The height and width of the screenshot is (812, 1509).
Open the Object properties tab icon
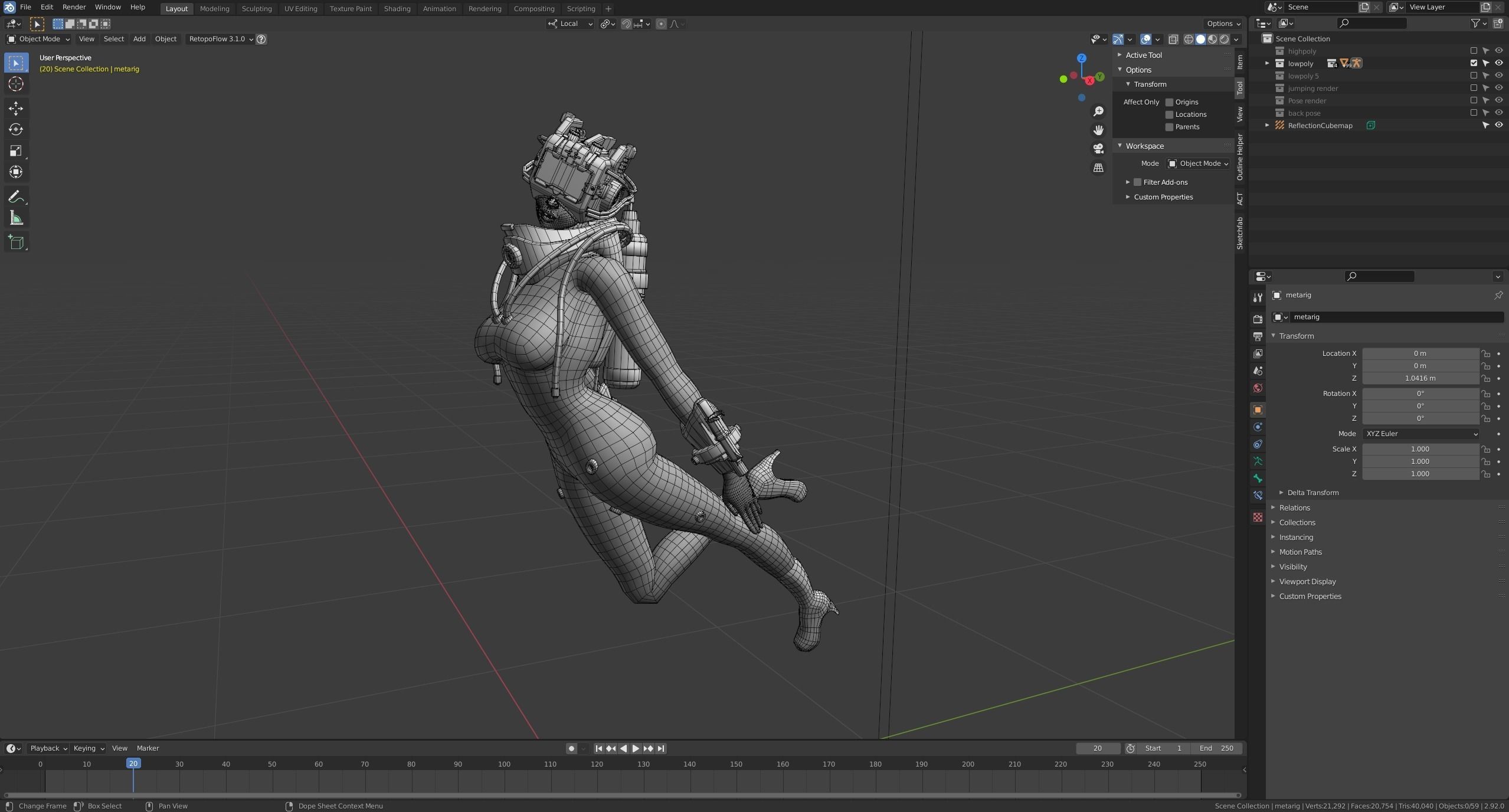(1258, 410)
